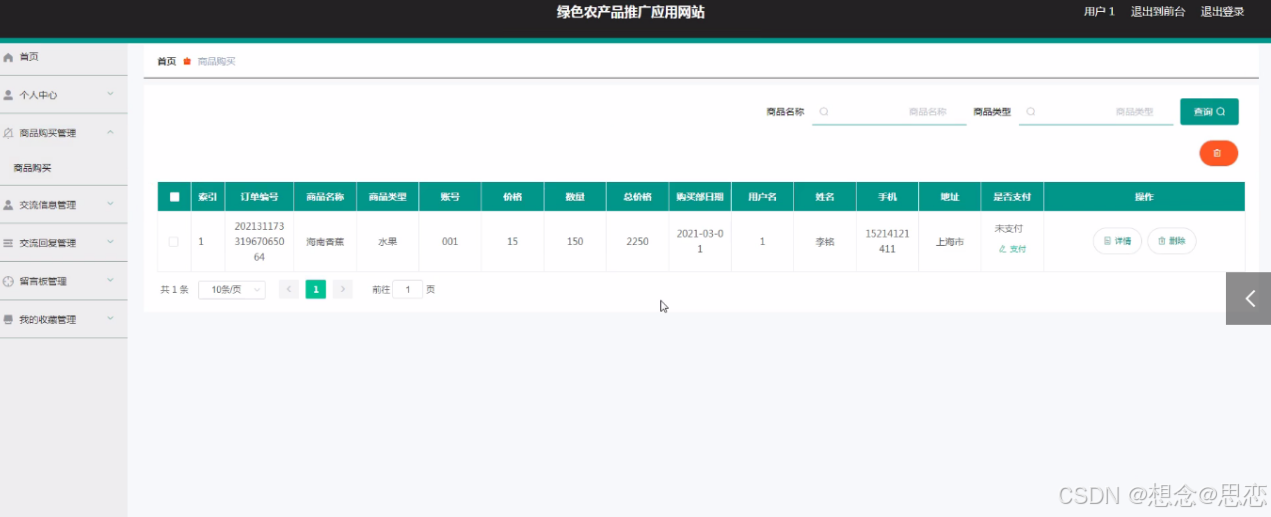Click the site title 绿色农产品推广应用网站
Screen dimensions: 1271x517
point(631,12)
